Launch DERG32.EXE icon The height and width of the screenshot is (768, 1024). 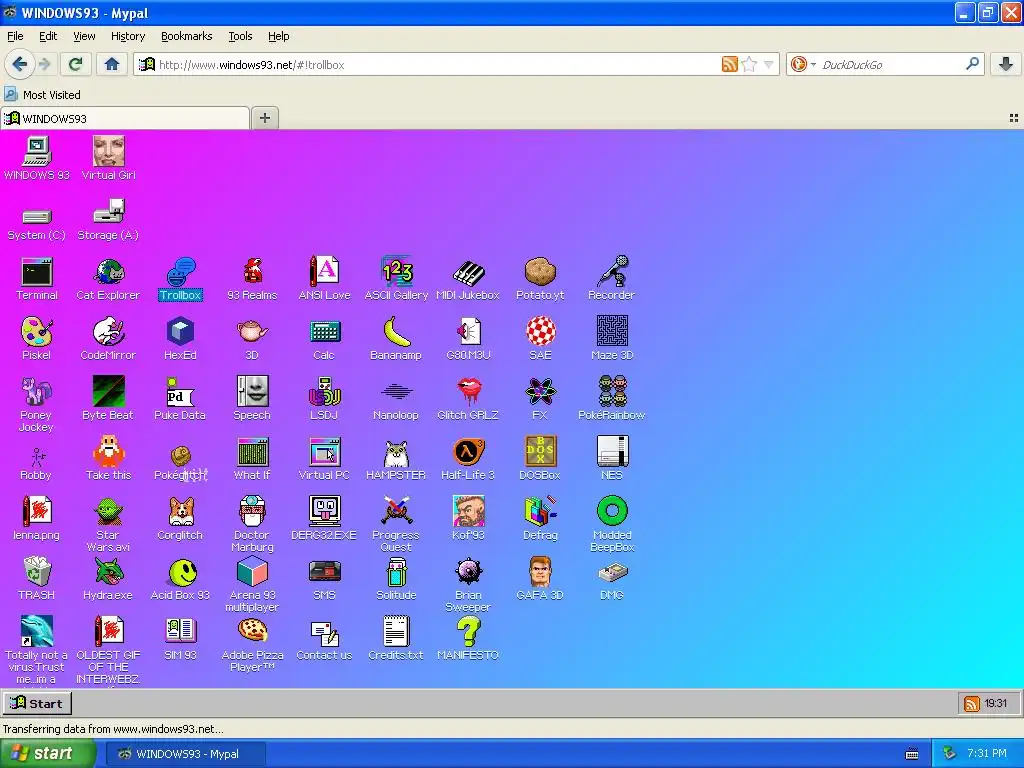click(324, 519)
